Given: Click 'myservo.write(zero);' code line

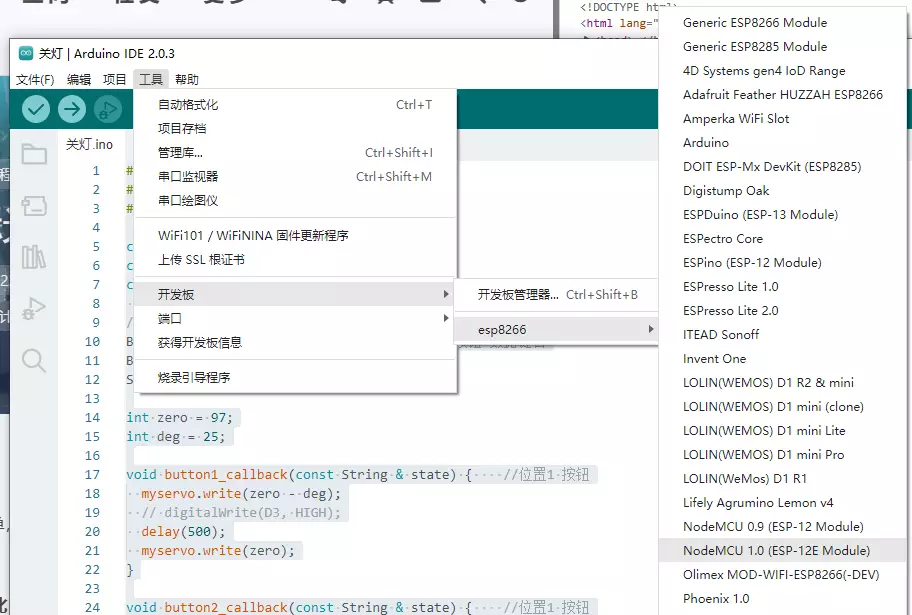Looking at the screenshot, I should coord(218,550).
